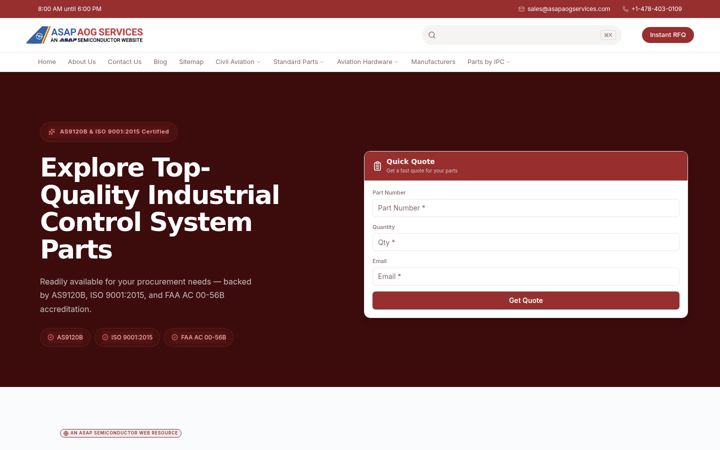720x450 pixels.
Task: Click the AS9120B checkmark badge icon
Action: pyautogui.click(x=51, y=337)
